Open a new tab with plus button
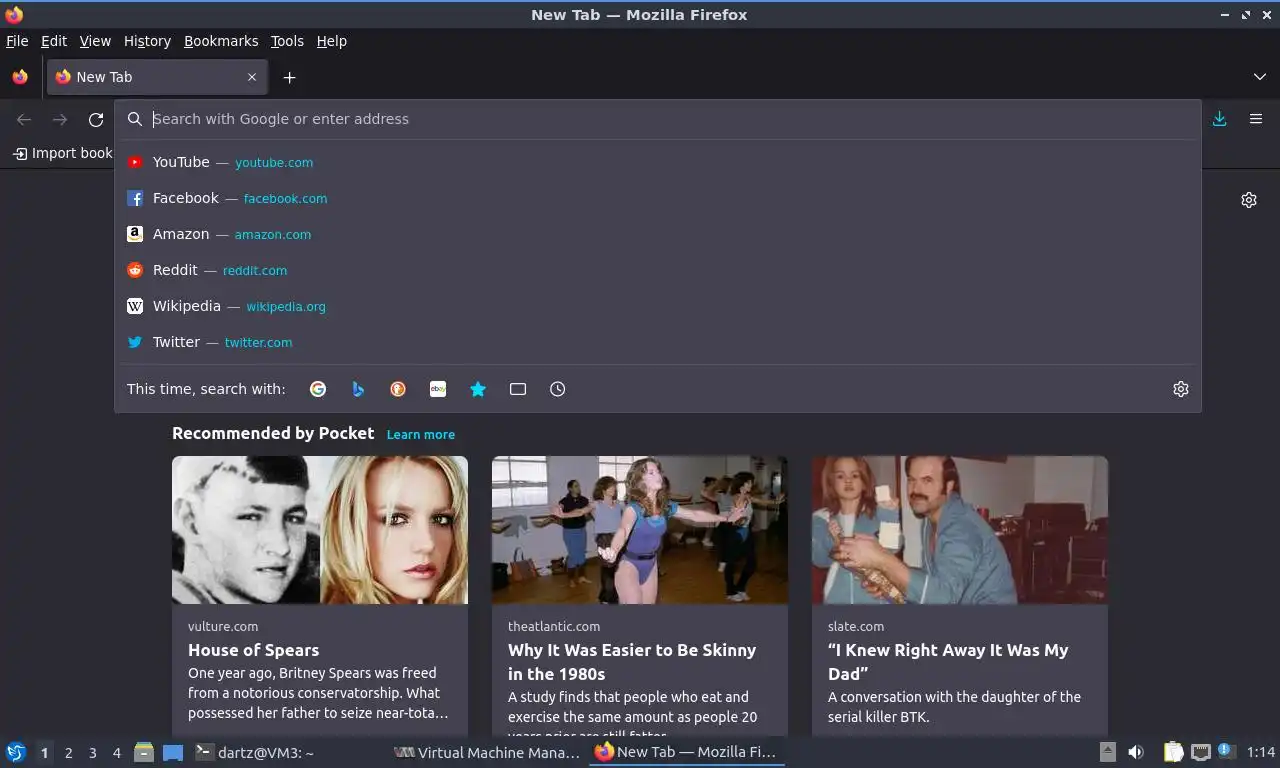 (x=289, y=77)
